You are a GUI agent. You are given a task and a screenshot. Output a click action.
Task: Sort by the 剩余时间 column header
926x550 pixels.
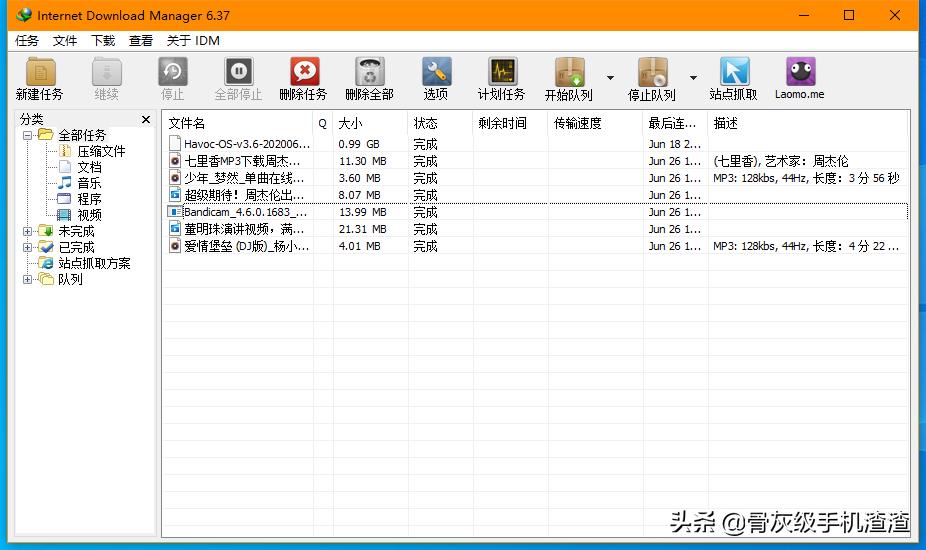[x=510, y=123]
